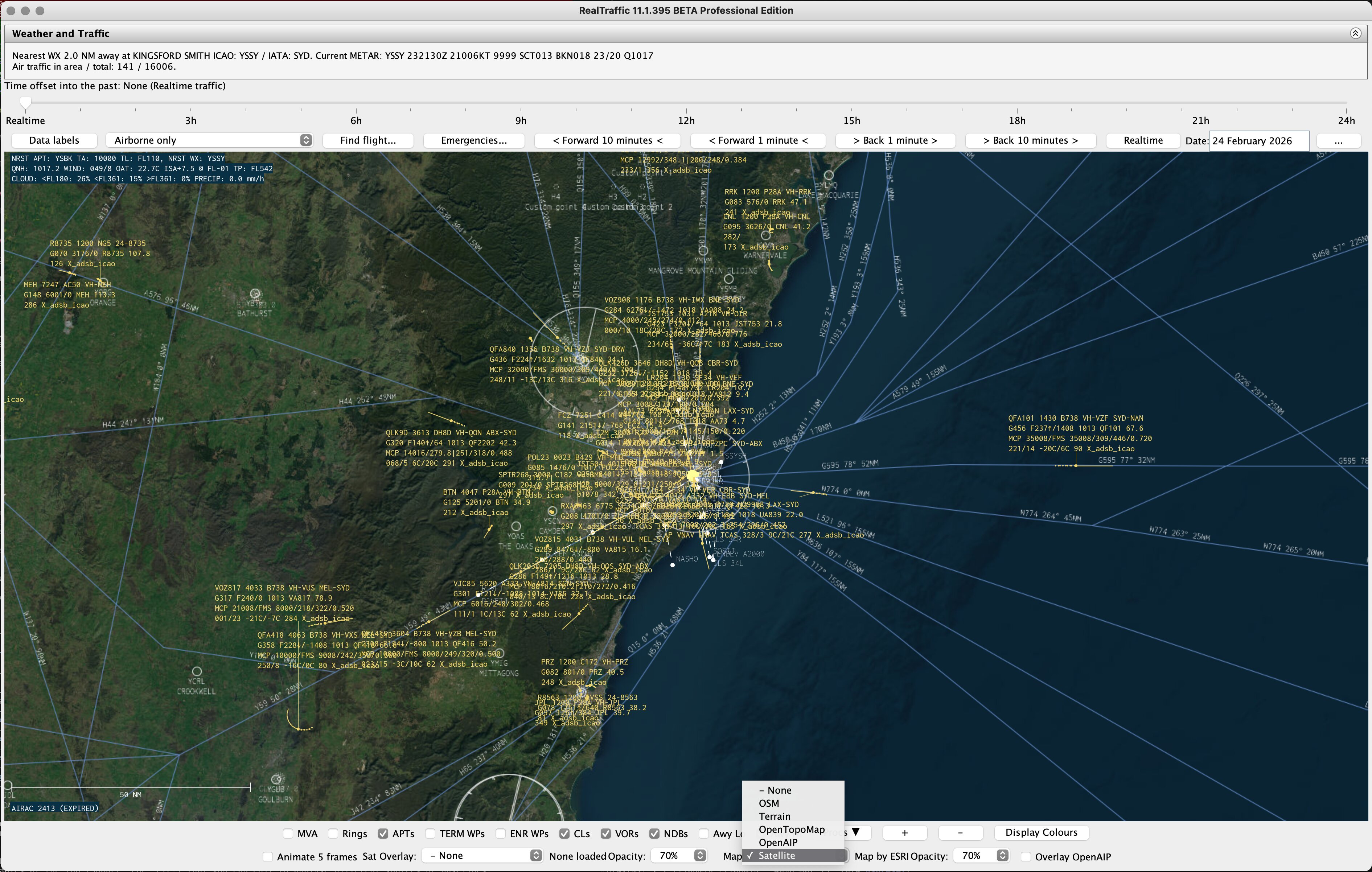This screenshot has height=872, width=1372.
Task: Open the Airborne only dropdown
Action: click(x=210, y=140)
